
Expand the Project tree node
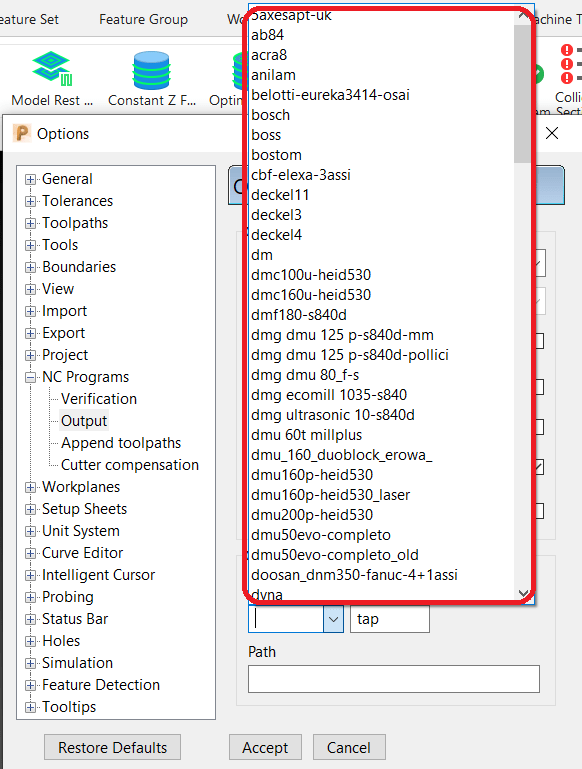pyautogui.click(x=30, y=355)
